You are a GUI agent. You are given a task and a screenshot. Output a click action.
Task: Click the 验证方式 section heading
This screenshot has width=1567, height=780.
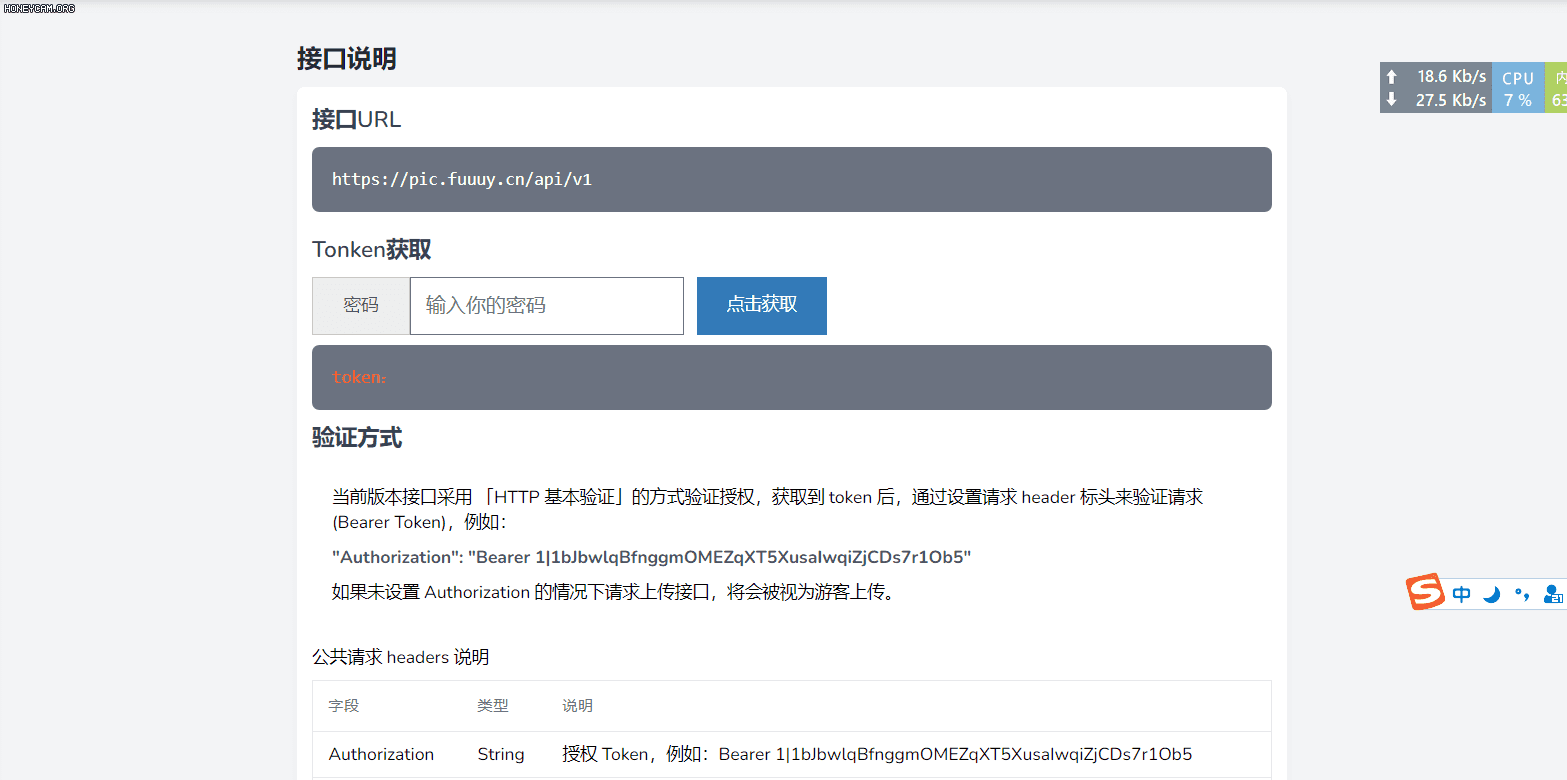point(357,437)
